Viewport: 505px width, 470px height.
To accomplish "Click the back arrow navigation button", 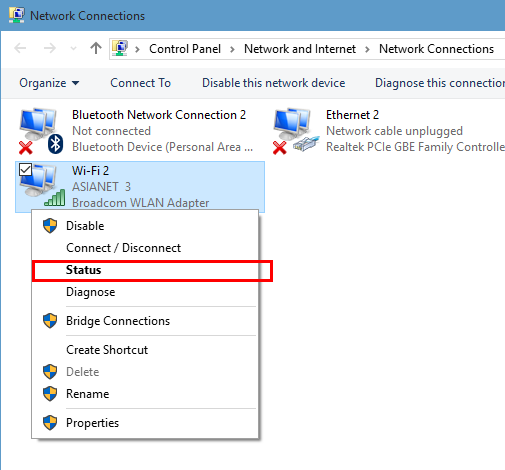I will click(x=20, y=48).
